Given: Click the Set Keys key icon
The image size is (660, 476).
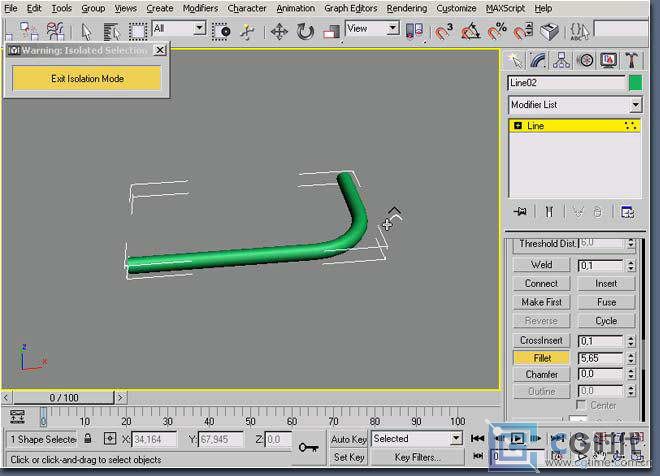Looking at the screenshot, I should (309, 447).
